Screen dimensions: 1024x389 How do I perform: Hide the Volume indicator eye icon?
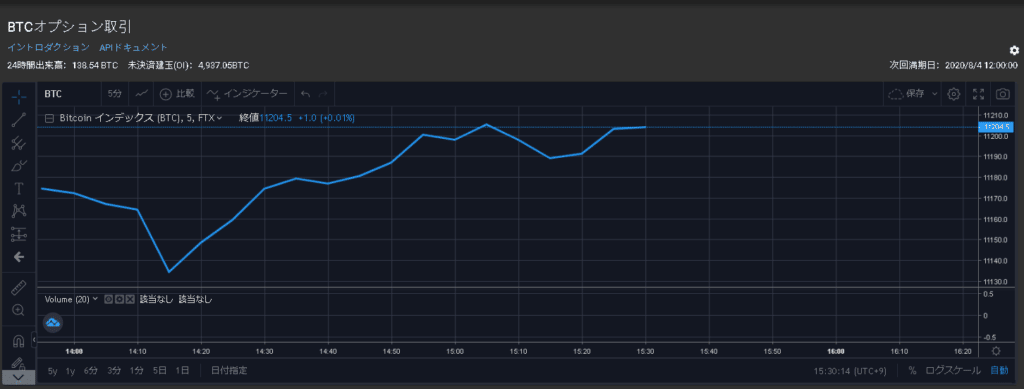[108, 299]
